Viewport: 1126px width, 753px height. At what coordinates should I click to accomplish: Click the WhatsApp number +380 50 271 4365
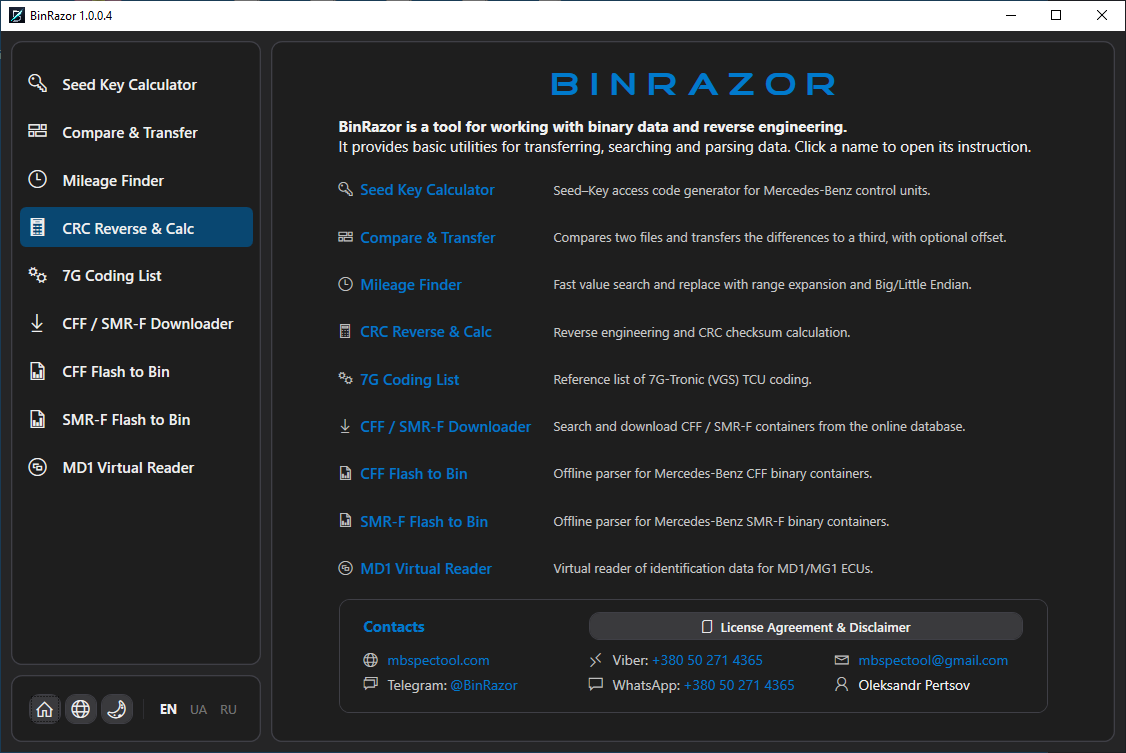[739, 686]
